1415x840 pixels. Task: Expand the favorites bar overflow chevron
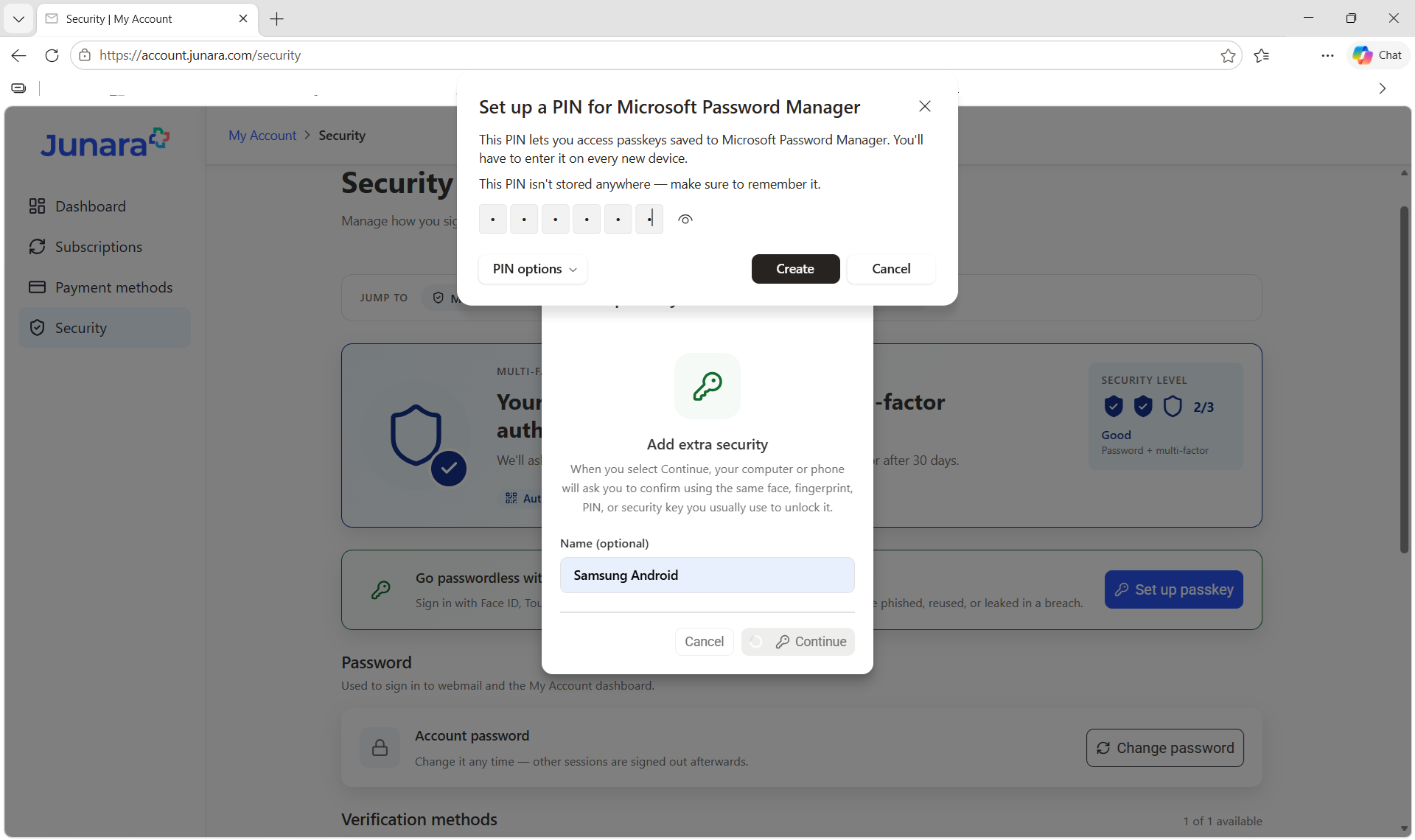[x=1383, y=88]
